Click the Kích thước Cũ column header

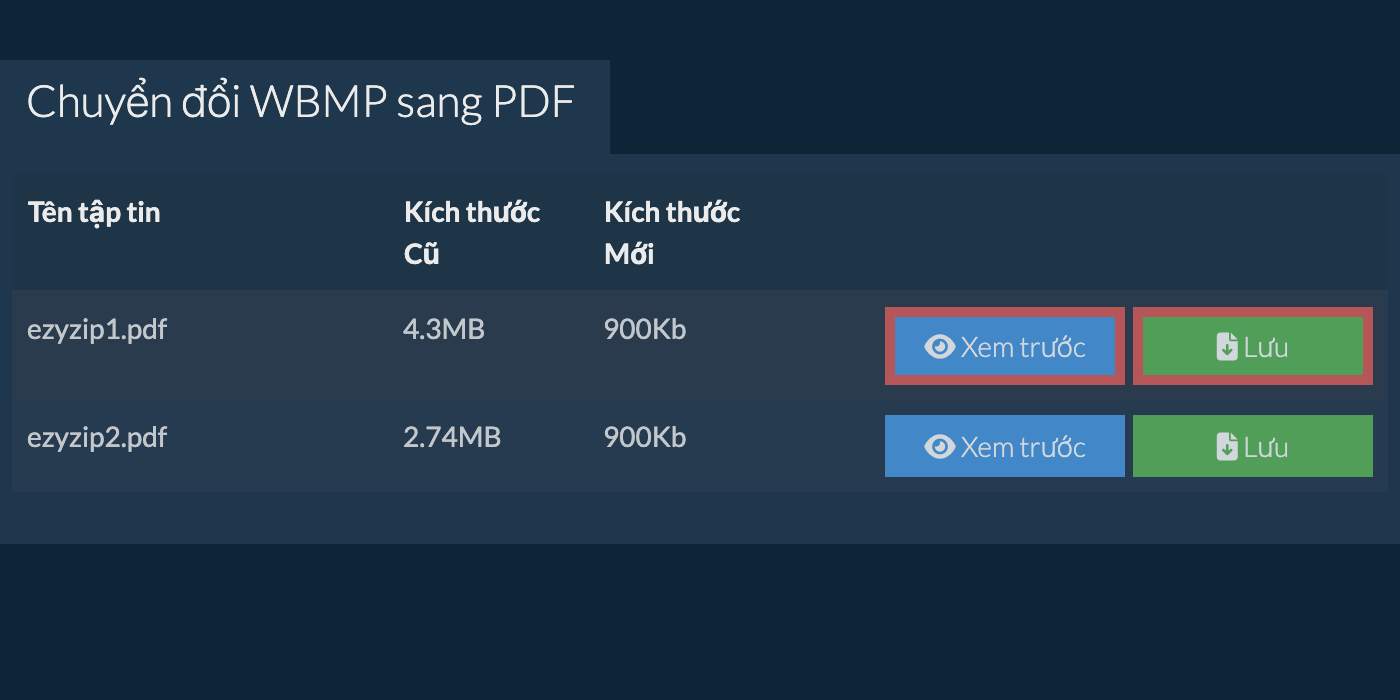point(472,233)
